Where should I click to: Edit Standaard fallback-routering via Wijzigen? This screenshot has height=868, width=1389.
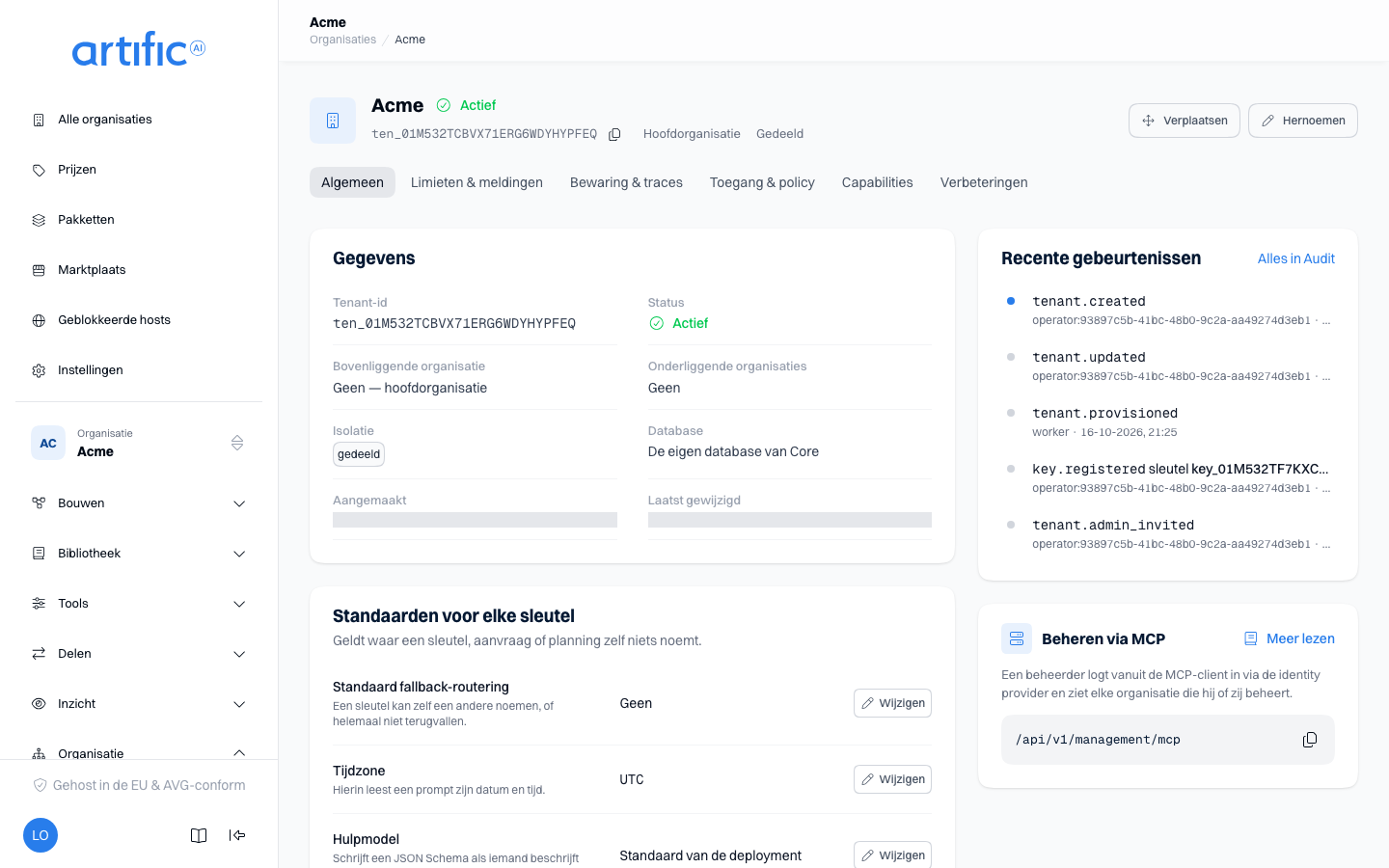[892, 703]
